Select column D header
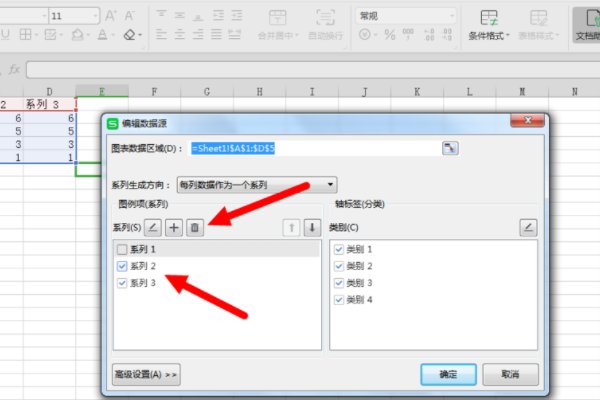 tap(49, 92)
